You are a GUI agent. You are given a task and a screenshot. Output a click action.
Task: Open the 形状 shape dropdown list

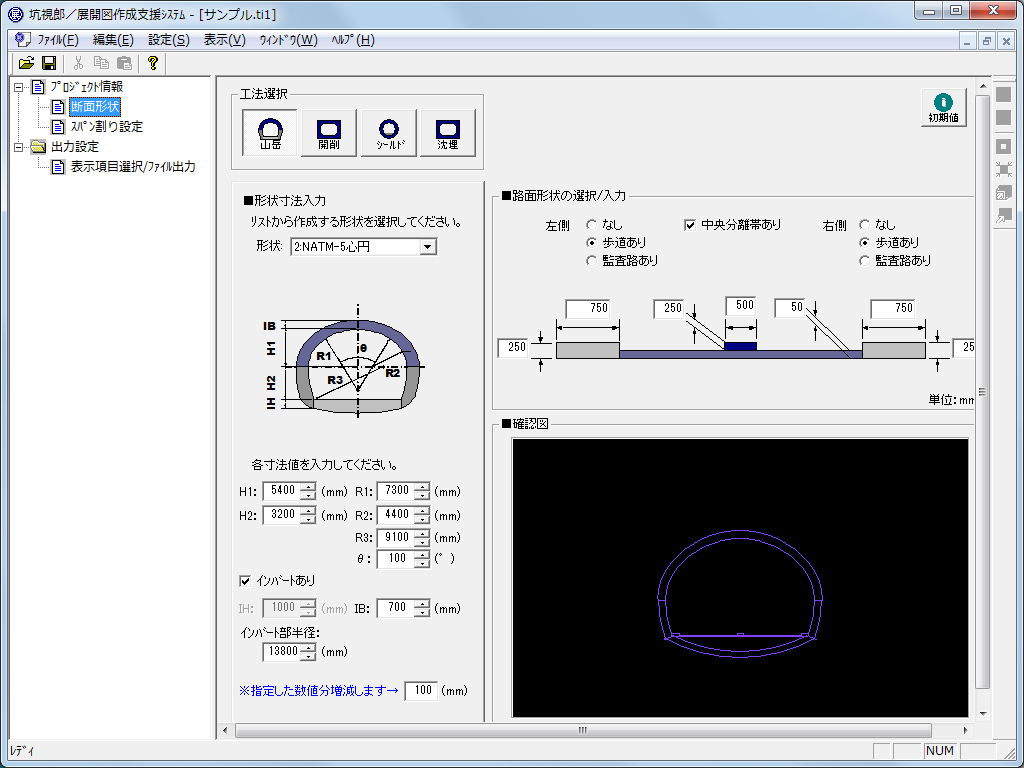click(x=428, y=246)
